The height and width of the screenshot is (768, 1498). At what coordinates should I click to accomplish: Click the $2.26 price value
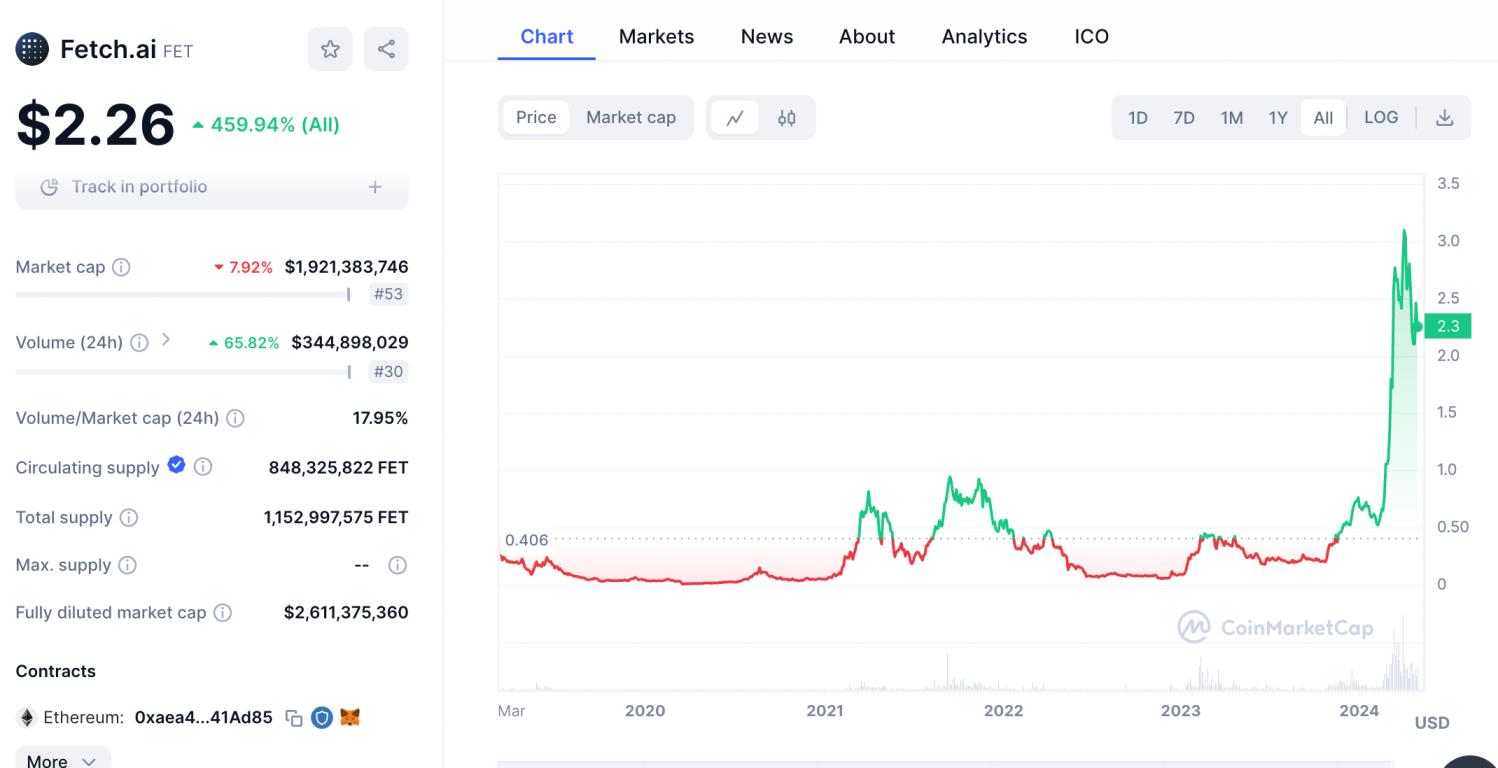96,125
